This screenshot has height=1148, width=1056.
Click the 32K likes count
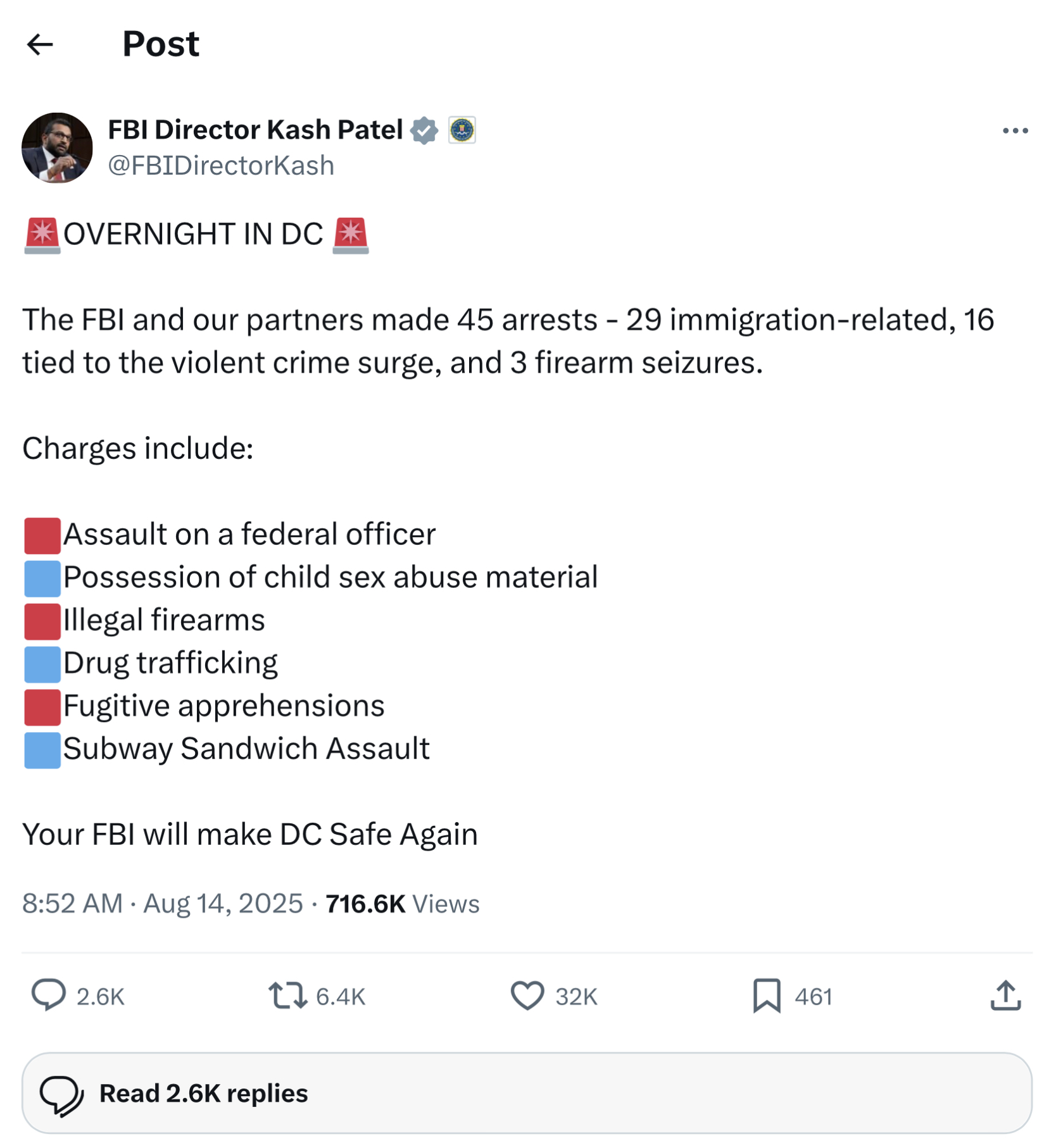pyautogui.click(x=576, y=997)
